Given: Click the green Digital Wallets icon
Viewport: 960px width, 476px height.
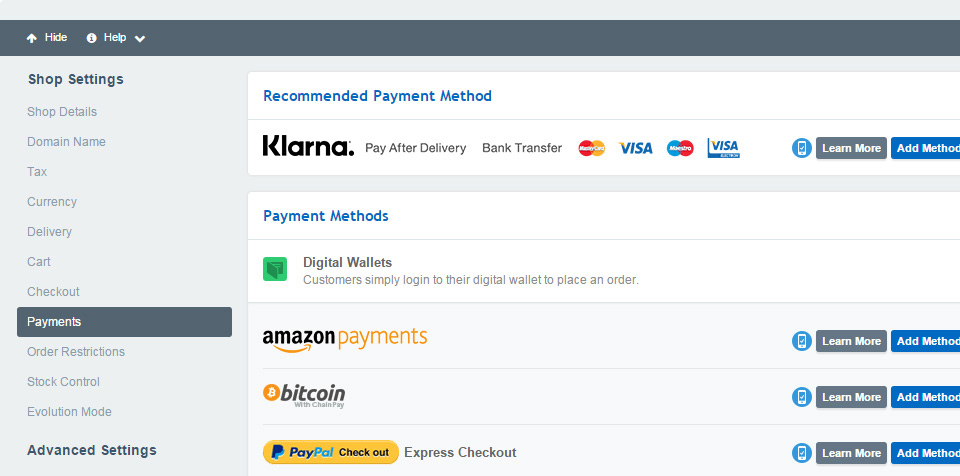Looking at the screenshot, I should pyautogui.click(x=275, y=269).
